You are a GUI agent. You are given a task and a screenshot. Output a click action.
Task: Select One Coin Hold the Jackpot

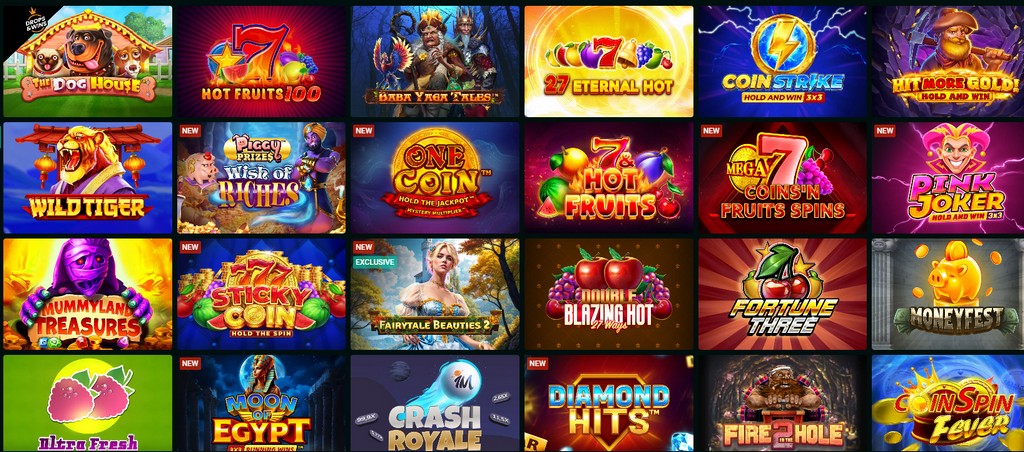click(x=435, y=178)
